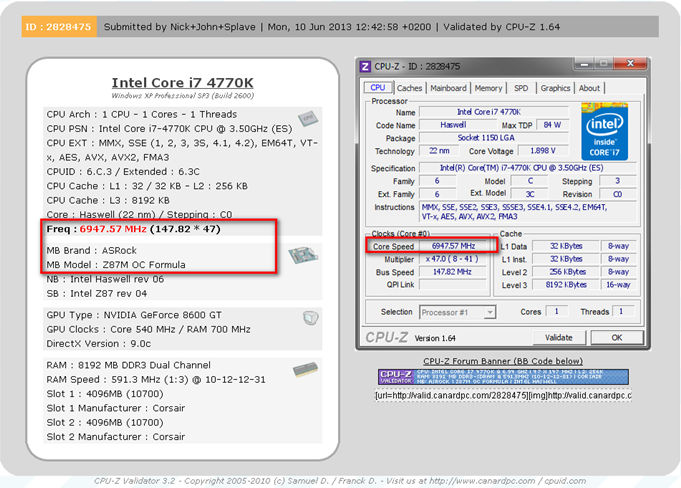Switch to the Caches tab
Image resolution: width=681 pixels, height=488 pixels.
pyautogui.click(x=409, y=88)
